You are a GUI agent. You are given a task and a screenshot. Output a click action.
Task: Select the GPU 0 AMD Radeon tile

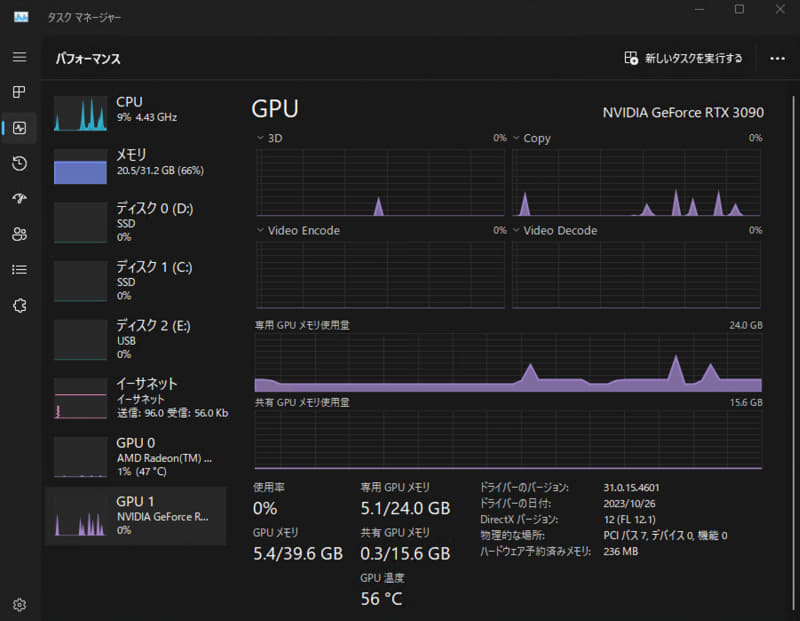click(x=135, y=455)
